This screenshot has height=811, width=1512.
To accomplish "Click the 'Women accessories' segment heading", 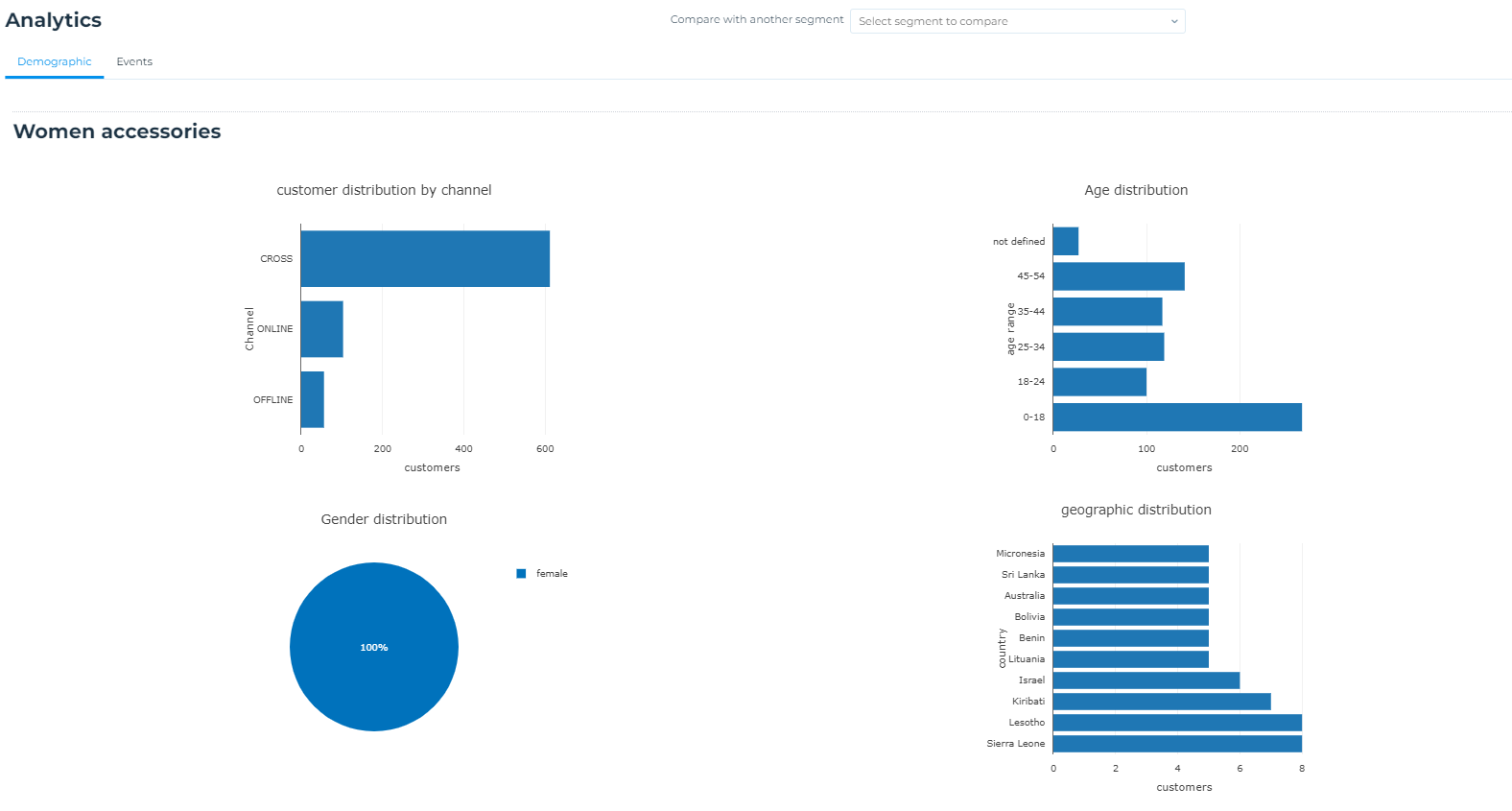I will click(x=117, y=131).
